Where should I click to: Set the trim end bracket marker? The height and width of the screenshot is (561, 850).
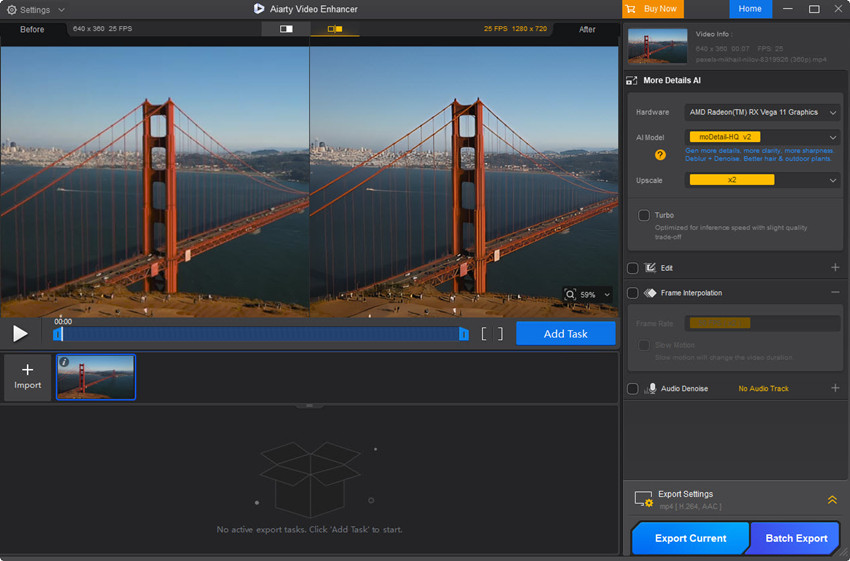coord(500,334)
